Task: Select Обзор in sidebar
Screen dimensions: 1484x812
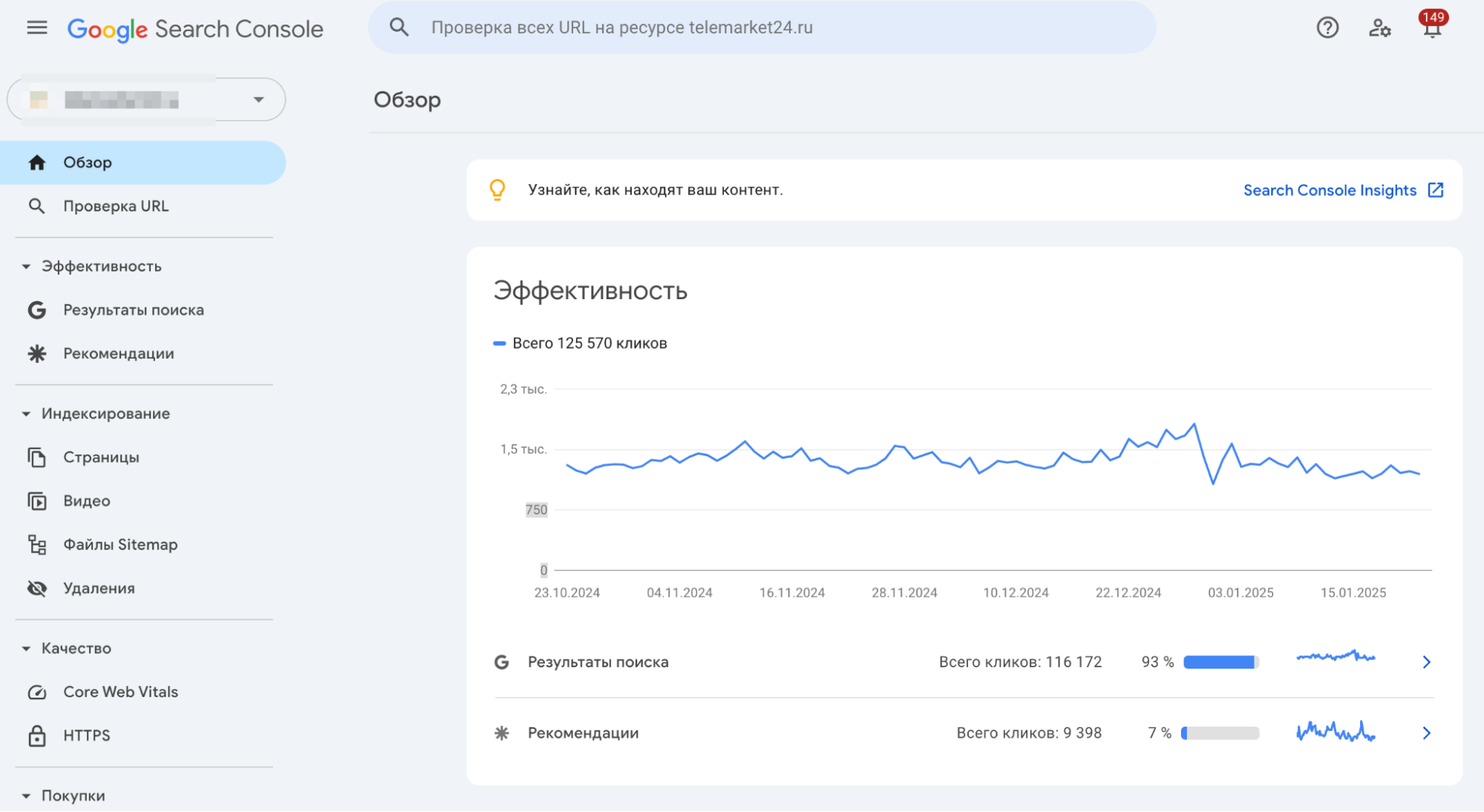Action: [x=143, y=163]
